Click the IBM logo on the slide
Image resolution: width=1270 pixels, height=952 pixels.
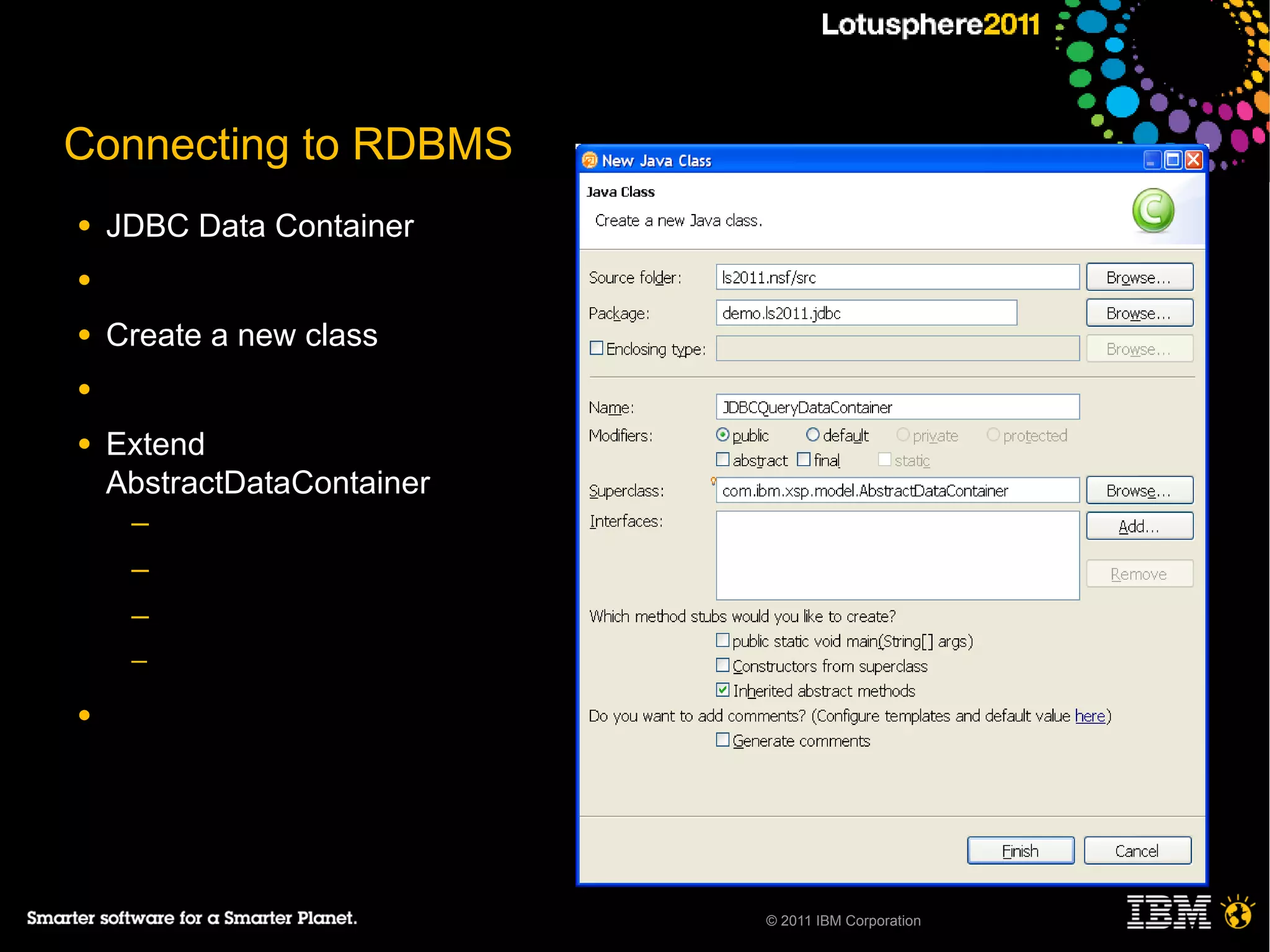[x=1168, y=912]
